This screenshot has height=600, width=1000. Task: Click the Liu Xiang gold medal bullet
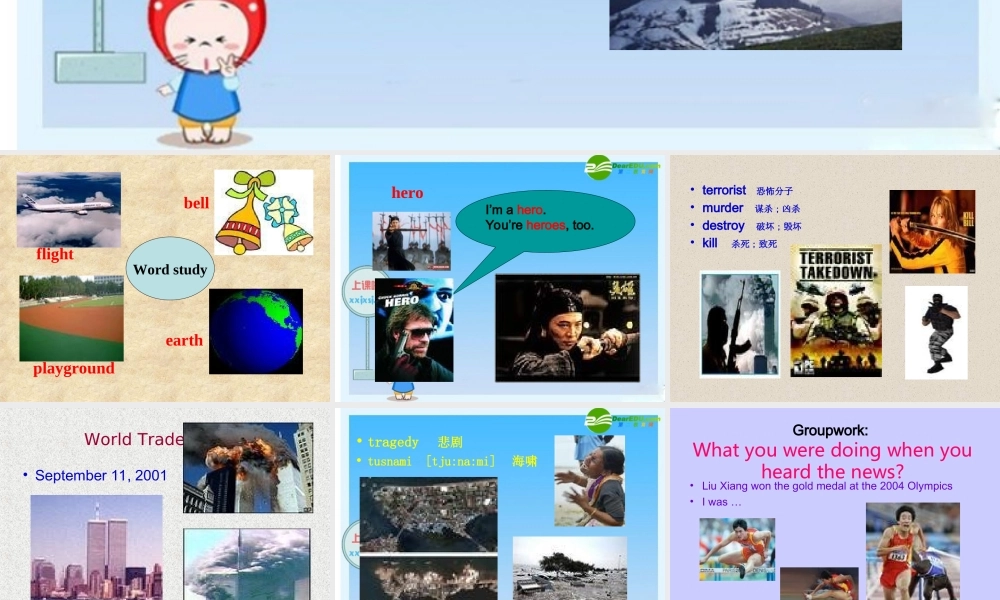827,486
